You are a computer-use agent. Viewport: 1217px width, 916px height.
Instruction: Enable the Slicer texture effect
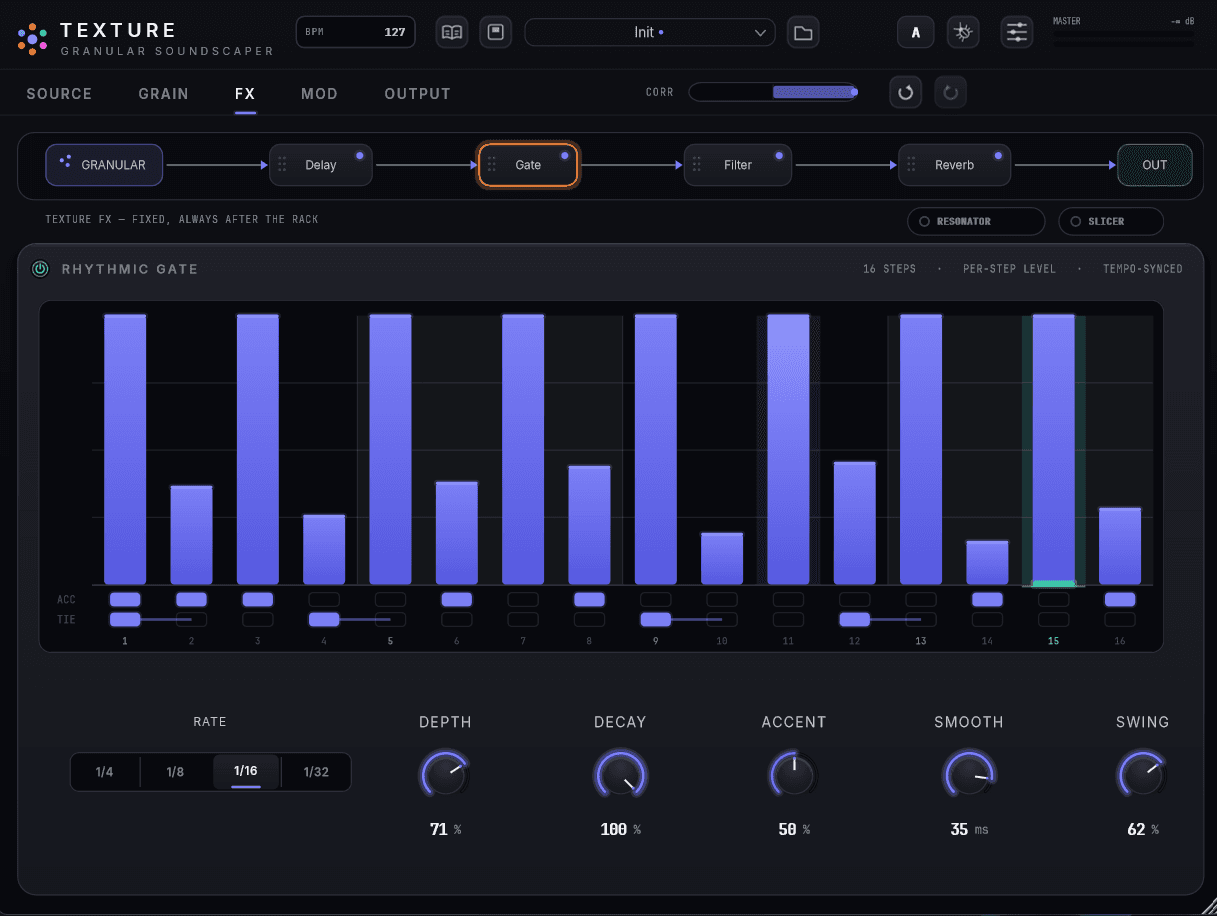coord(1111,221)
